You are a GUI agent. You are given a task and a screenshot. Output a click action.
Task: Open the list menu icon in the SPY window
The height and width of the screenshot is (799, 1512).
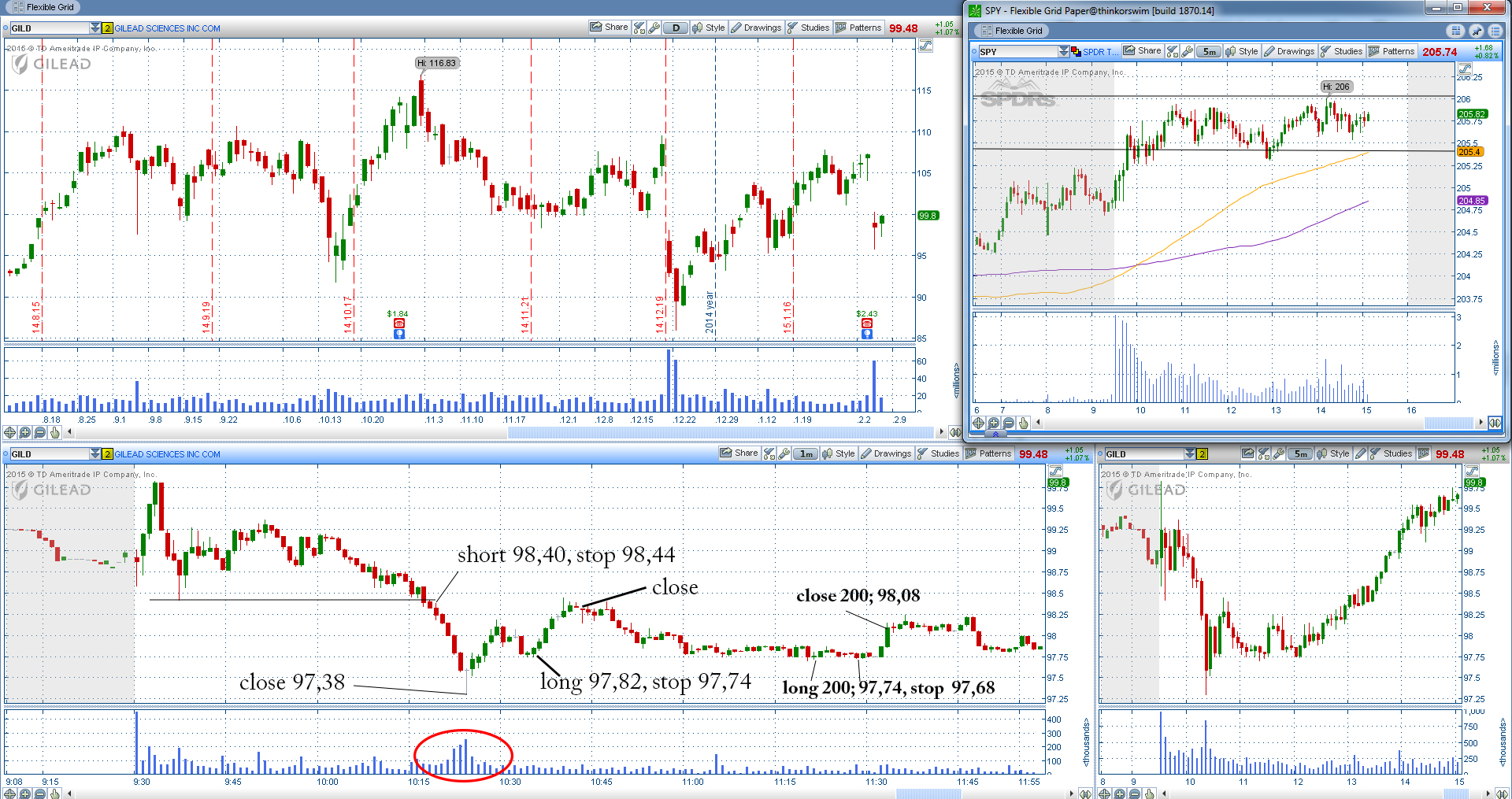click(x=1495, y=31)
